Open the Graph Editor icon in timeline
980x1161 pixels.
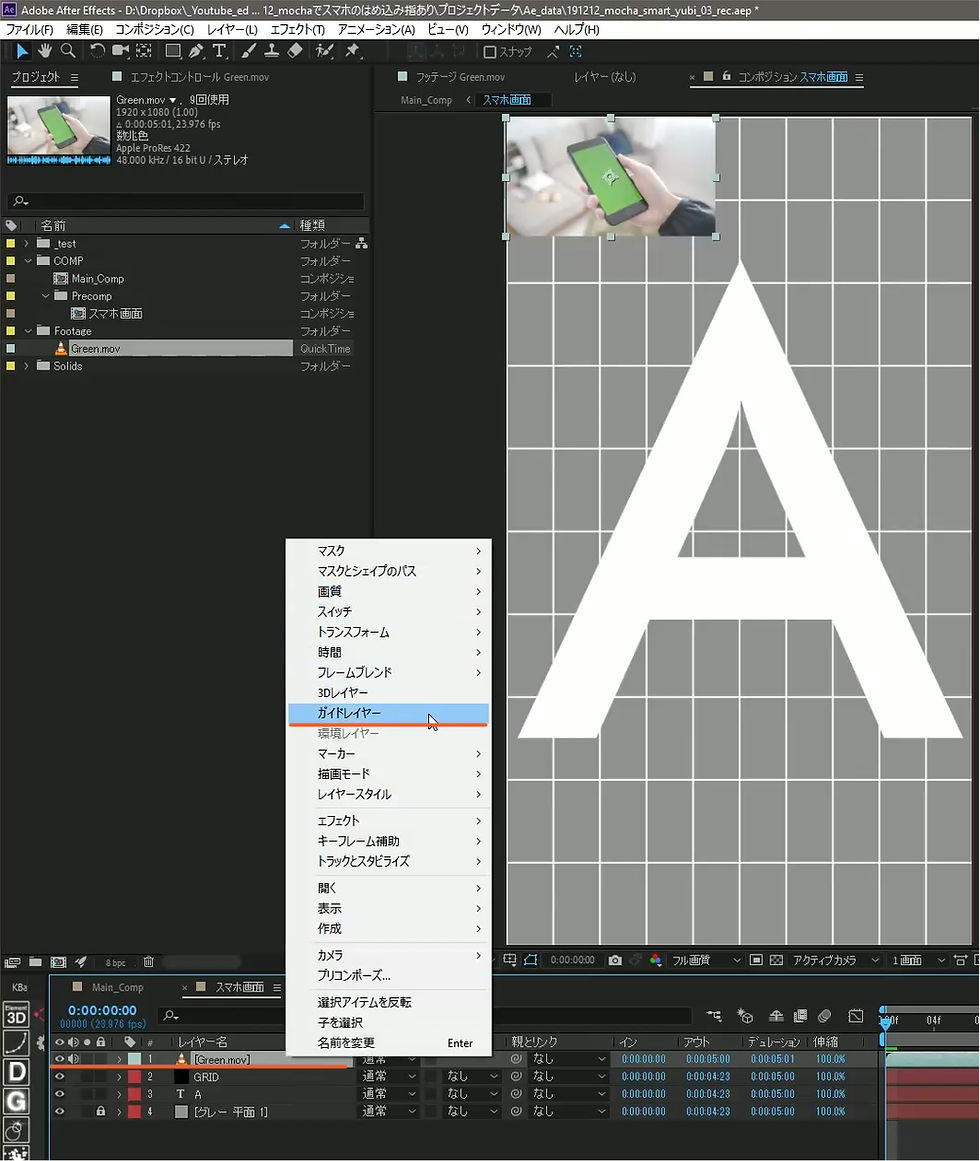tap(856, 1016)
